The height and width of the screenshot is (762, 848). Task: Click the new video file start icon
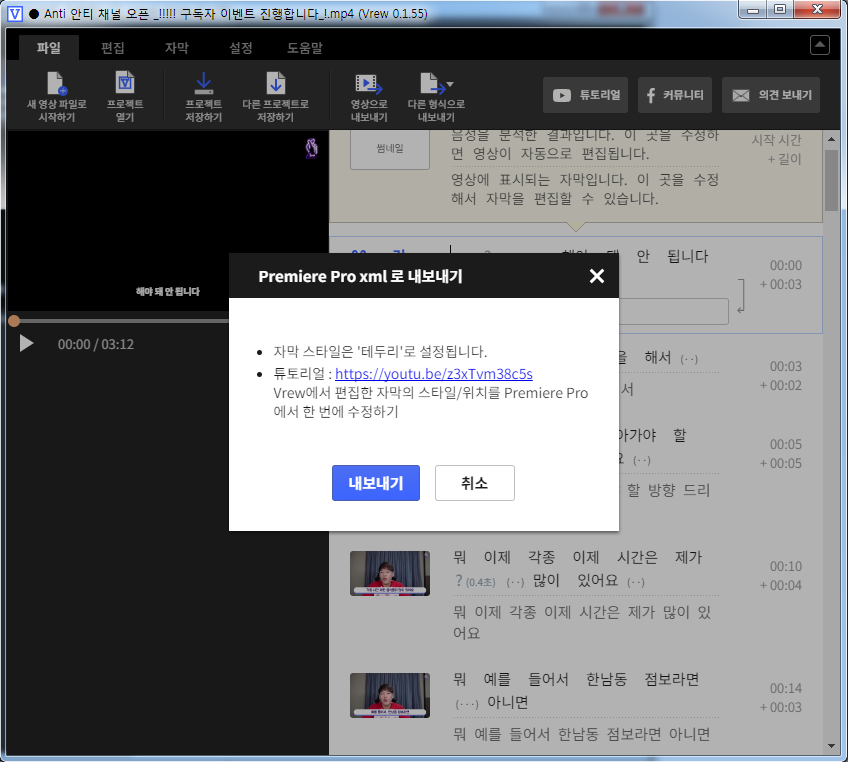tap(56, 96)
